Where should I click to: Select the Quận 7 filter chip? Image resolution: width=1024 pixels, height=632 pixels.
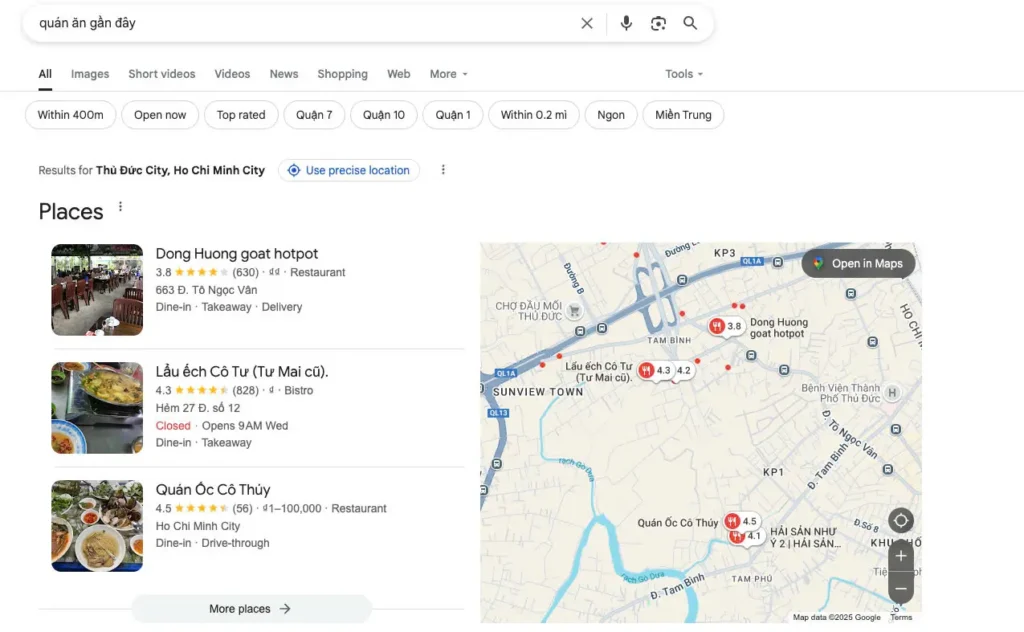tap(314, 115)
